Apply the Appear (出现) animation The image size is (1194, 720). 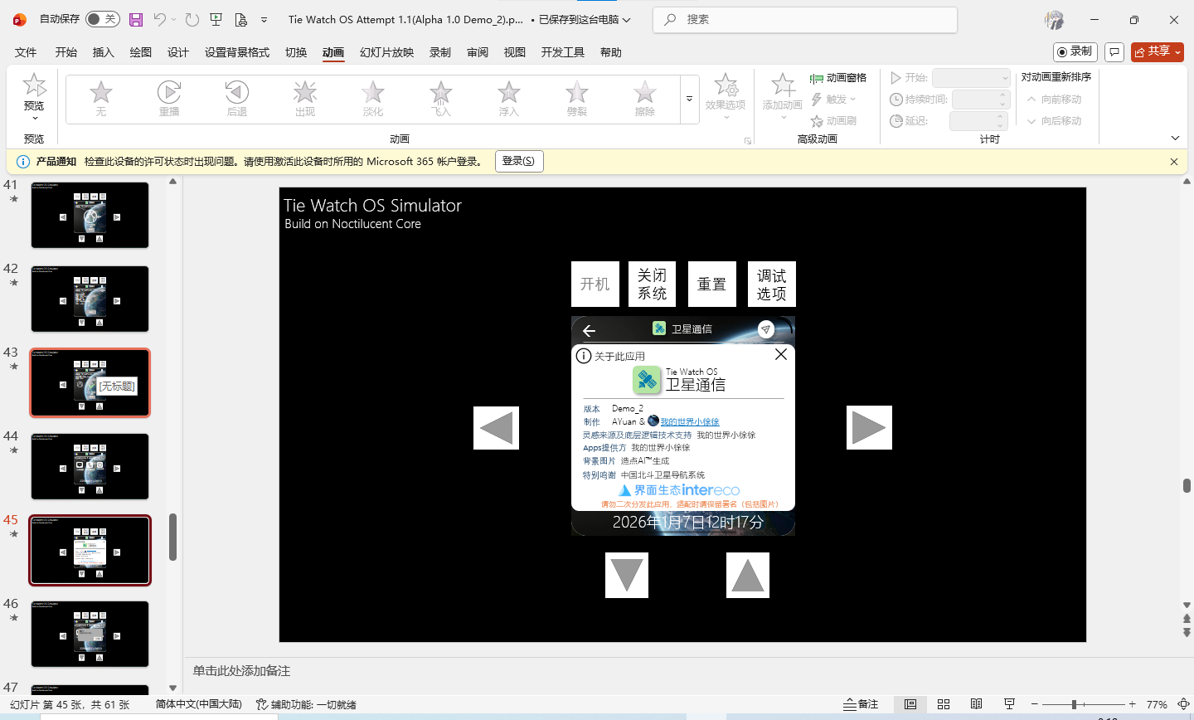click(x=304, y=98)
